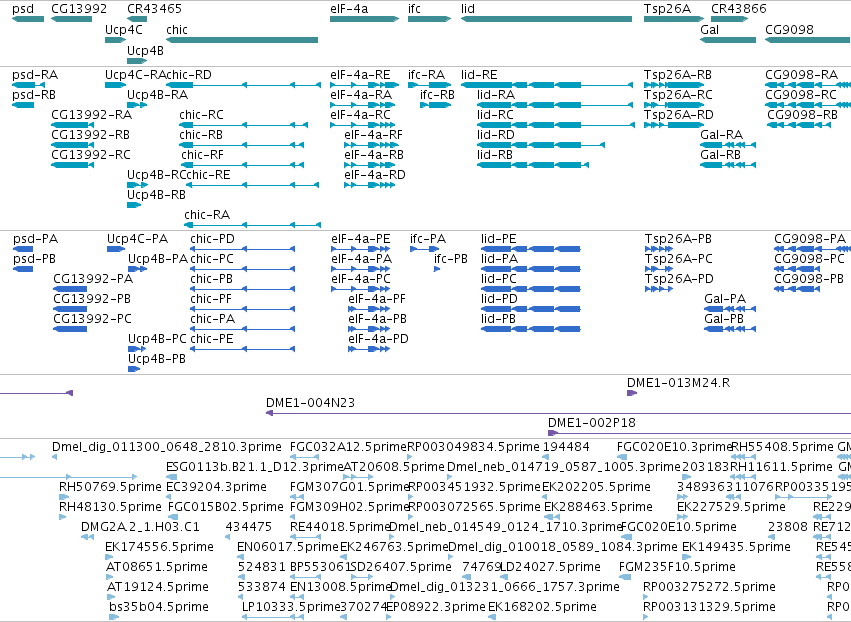The width and height of the screenshot is (851, 622).
Task: Select transcript psd-RB
Action: point(23,105)
